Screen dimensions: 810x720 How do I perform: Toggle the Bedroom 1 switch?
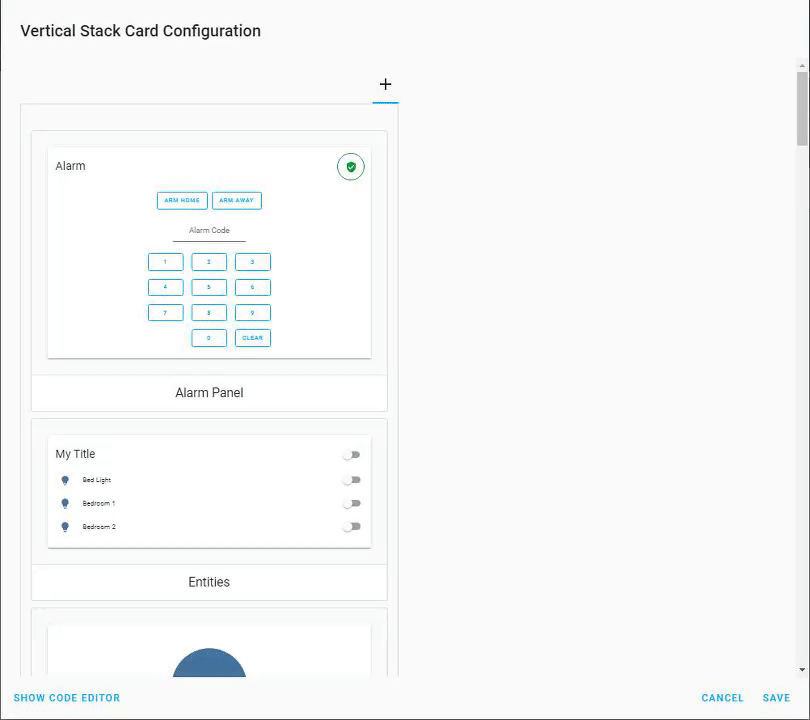351,503
